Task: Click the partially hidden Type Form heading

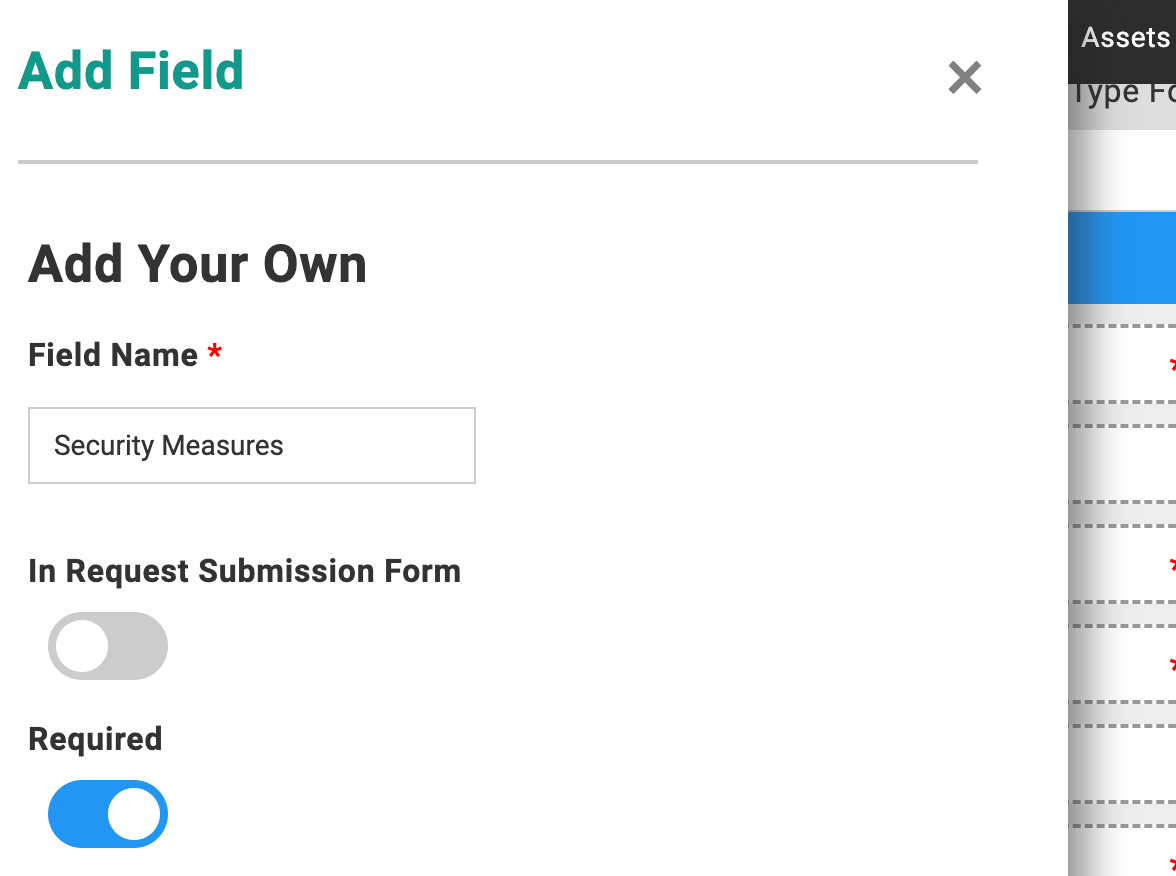Action: click(1123, 93)
